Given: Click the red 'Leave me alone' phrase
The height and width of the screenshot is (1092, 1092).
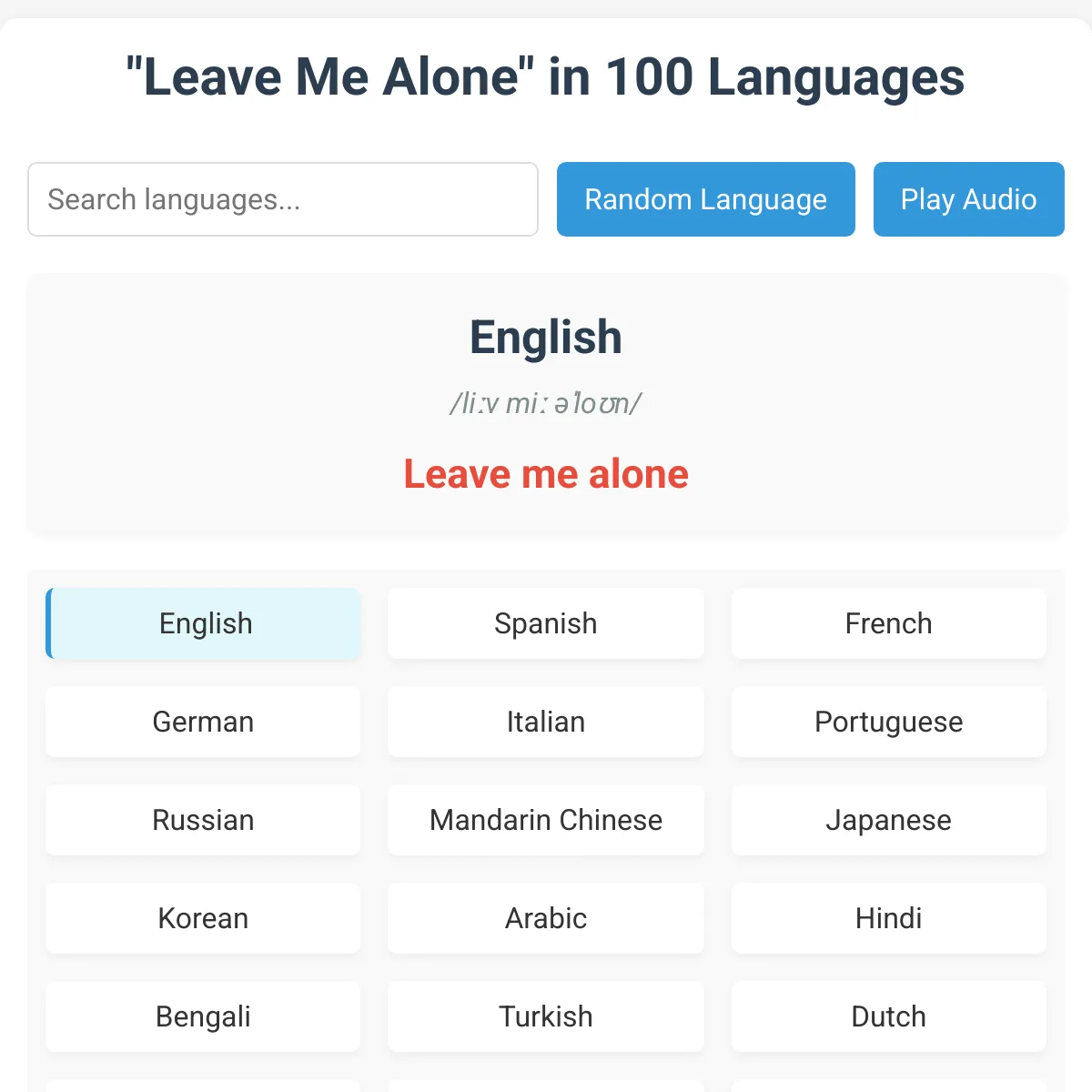Looking at the screenshot, I should coord(546,474).
